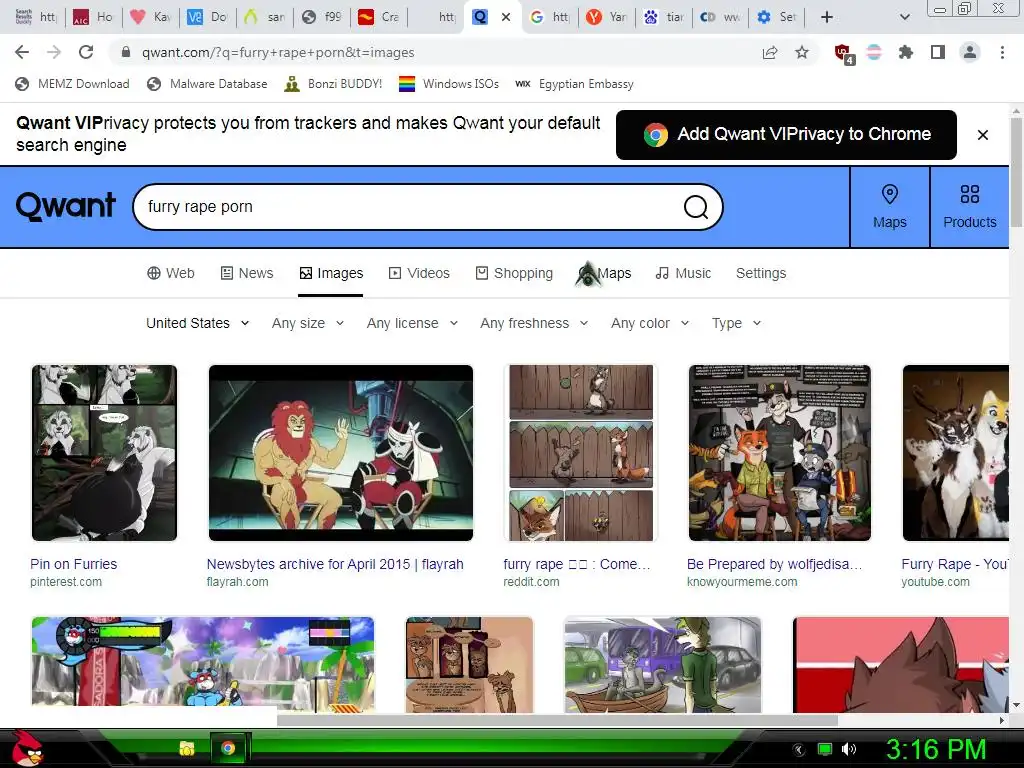Open the Pin on Furries result link
The width and height of the screenshot is (1024, 768).
click(74, 564)
